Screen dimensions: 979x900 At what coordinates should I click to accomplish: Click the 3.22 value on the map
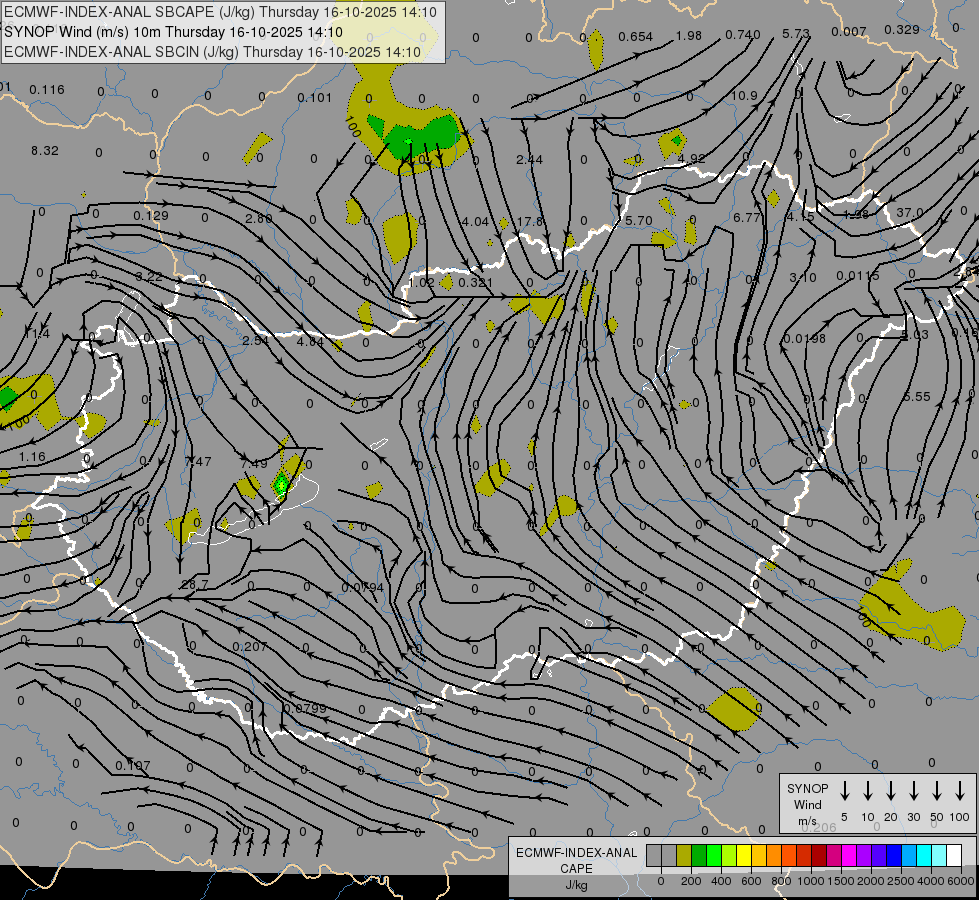click(149, 277)
